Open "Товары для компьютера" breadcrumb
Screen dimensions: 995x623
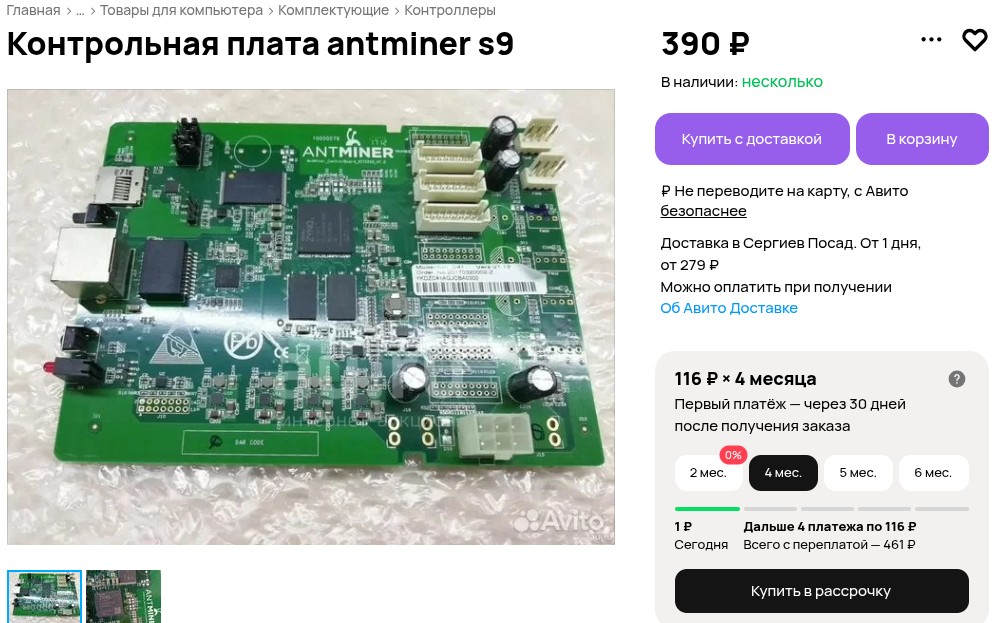tap(181, 10)
